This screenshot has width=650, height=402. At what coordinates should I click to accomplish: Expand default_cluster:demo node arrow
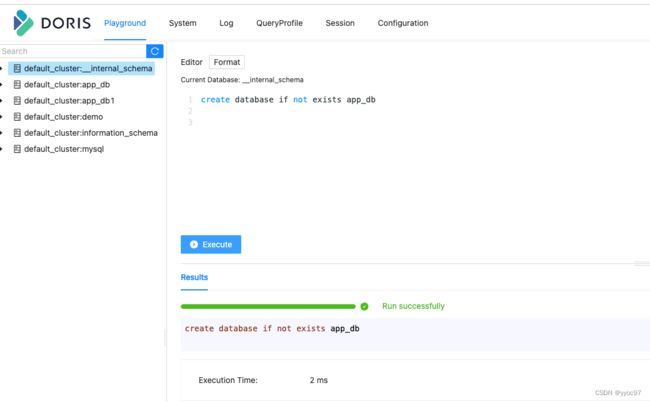coord(2,117)
